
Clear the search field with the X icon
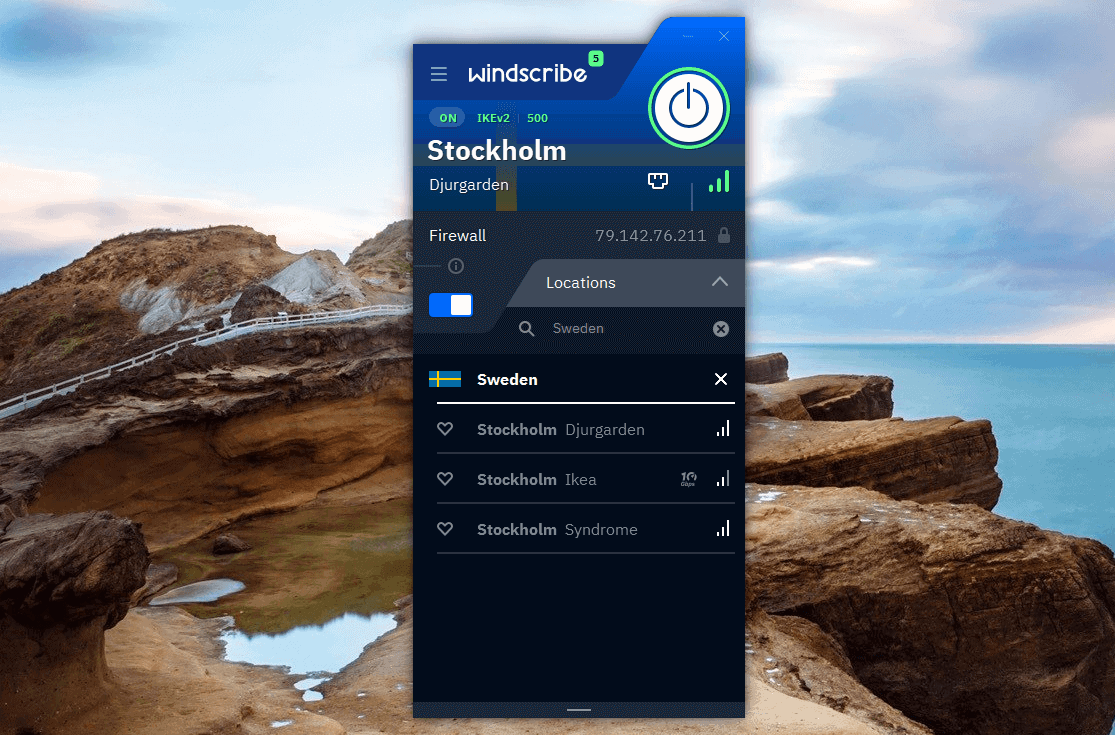click(x=721, y=328)
